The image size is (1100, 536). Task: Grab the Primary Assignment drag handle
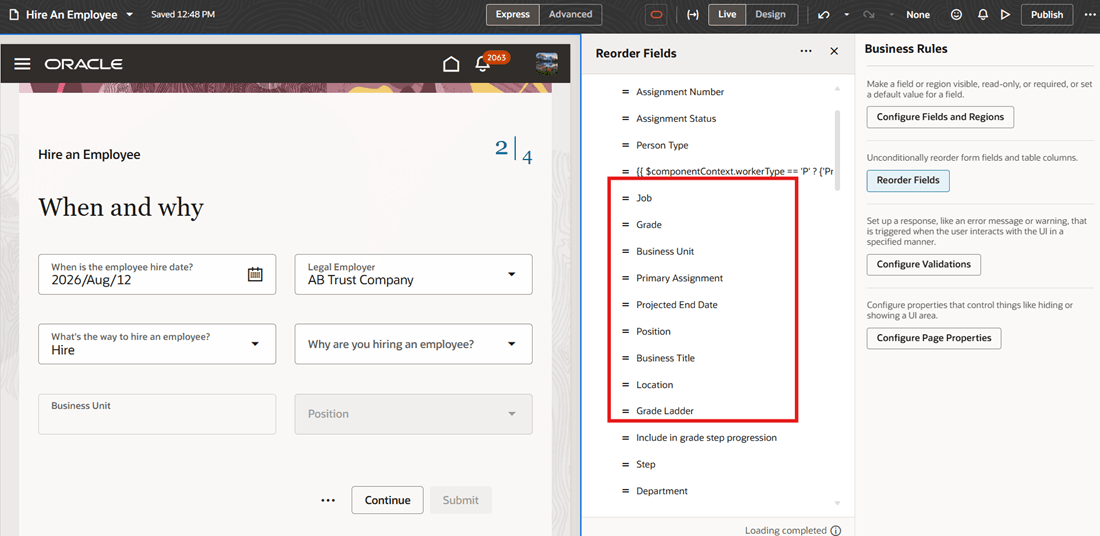(x=625, y=279)
